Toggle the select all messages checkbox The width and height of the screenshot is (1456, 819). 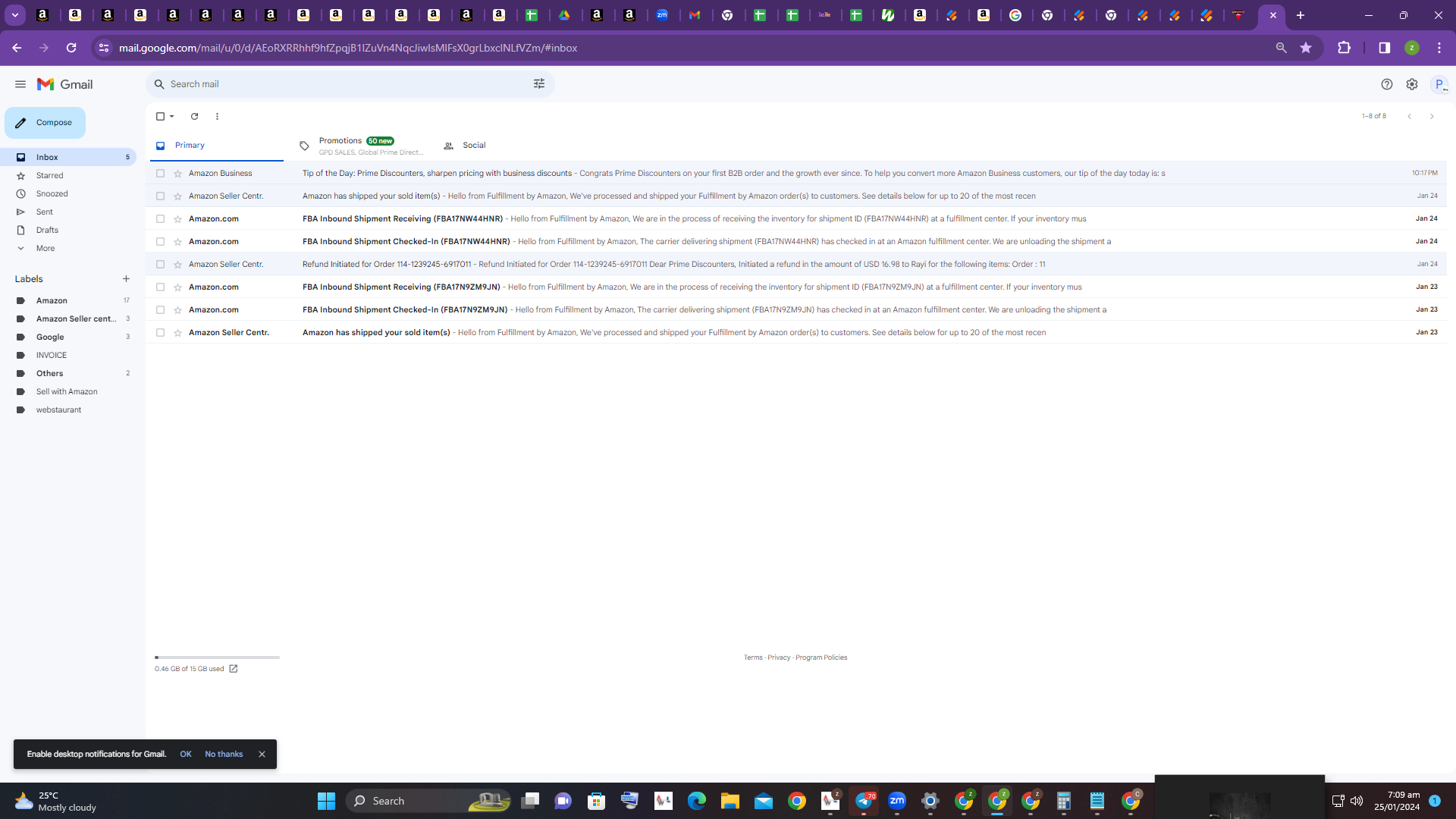[160, 116]
